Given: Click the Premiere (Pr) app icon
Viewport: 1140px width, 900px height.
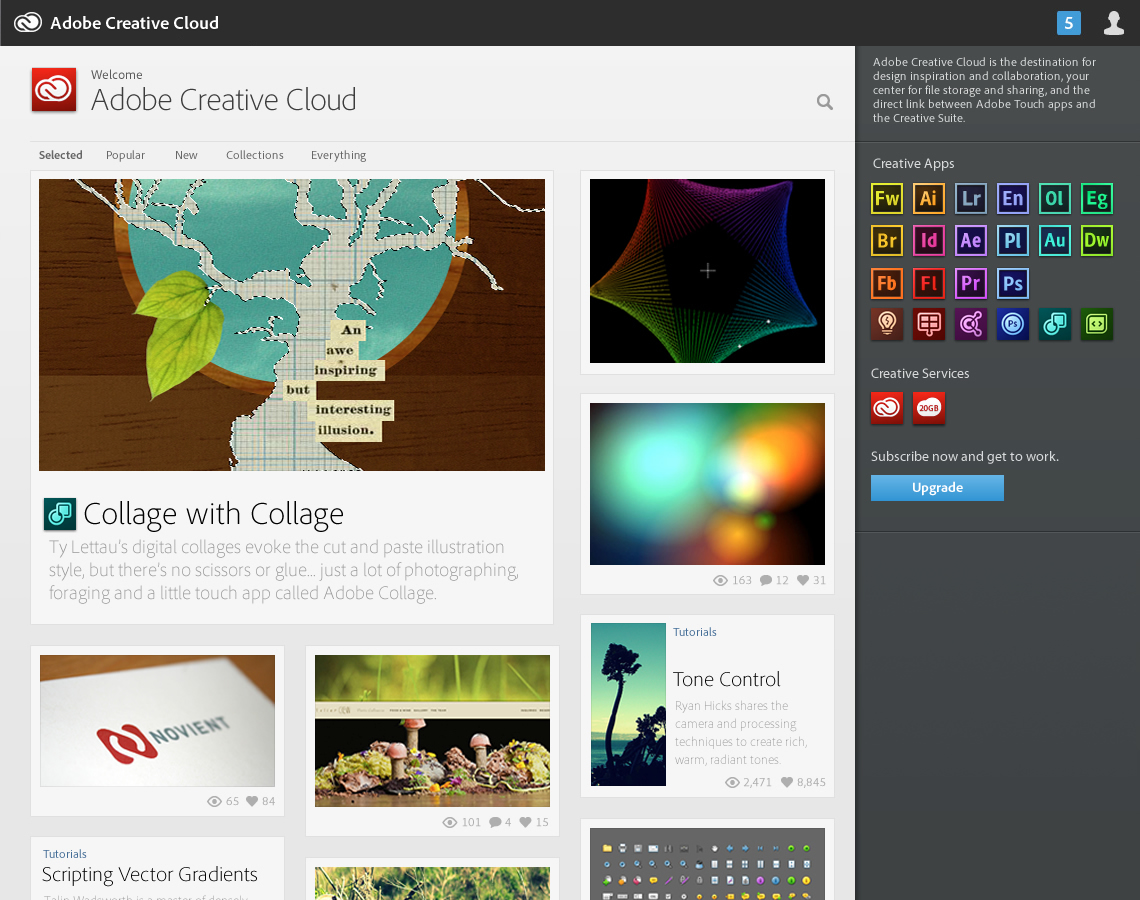Looking at the screenshot, I should pos(970,283).
